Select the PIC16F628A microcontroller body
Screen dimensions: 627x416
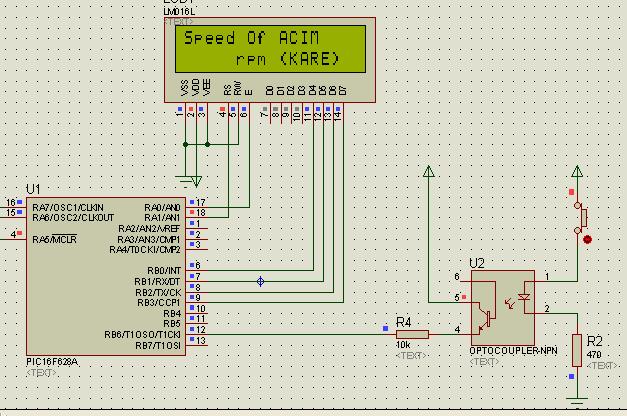(106, 276)
